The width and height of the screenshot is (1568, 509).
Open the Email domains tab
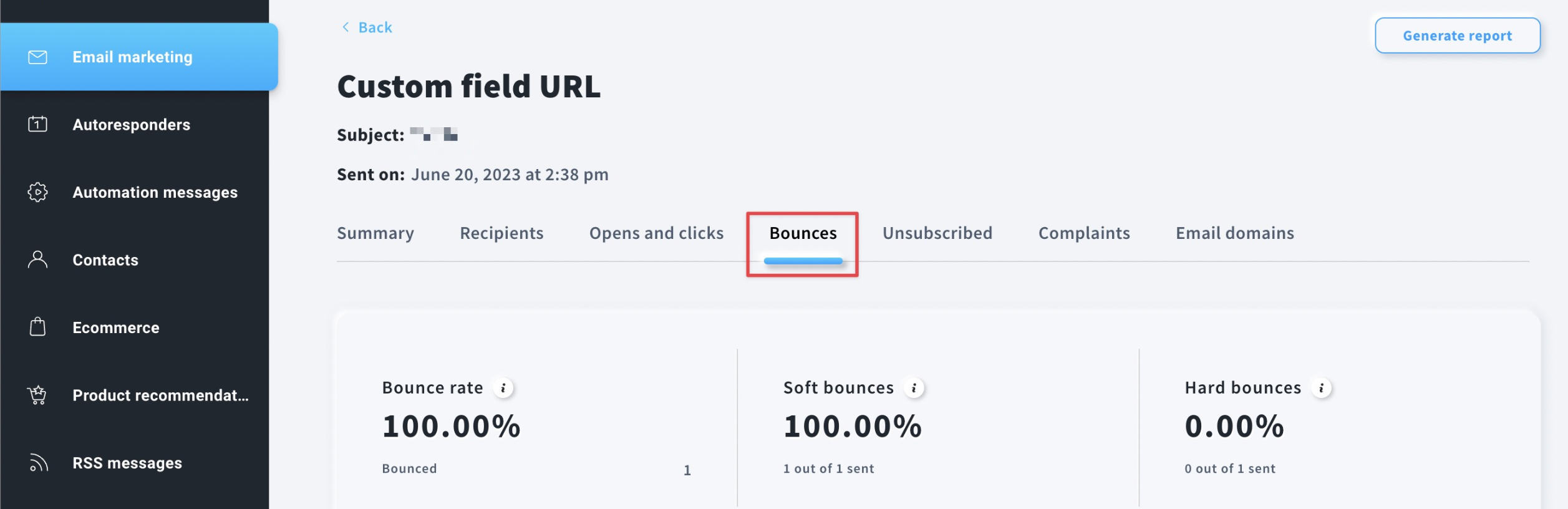click(x=1235, y=233)
